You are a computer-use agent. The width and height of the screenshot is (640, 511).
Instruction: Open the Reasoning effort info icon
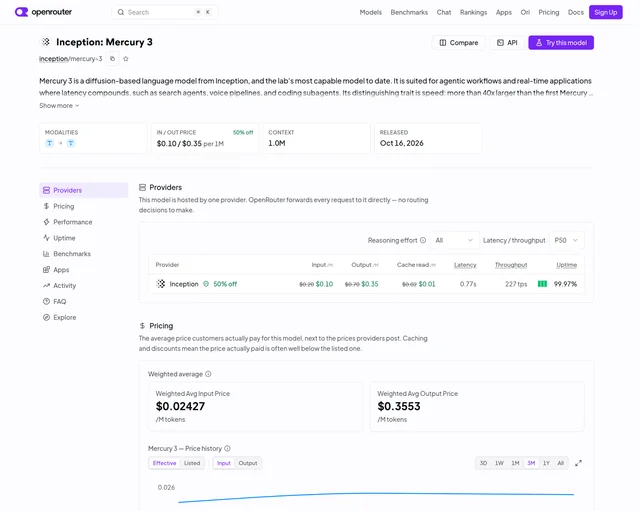(423, 240)
